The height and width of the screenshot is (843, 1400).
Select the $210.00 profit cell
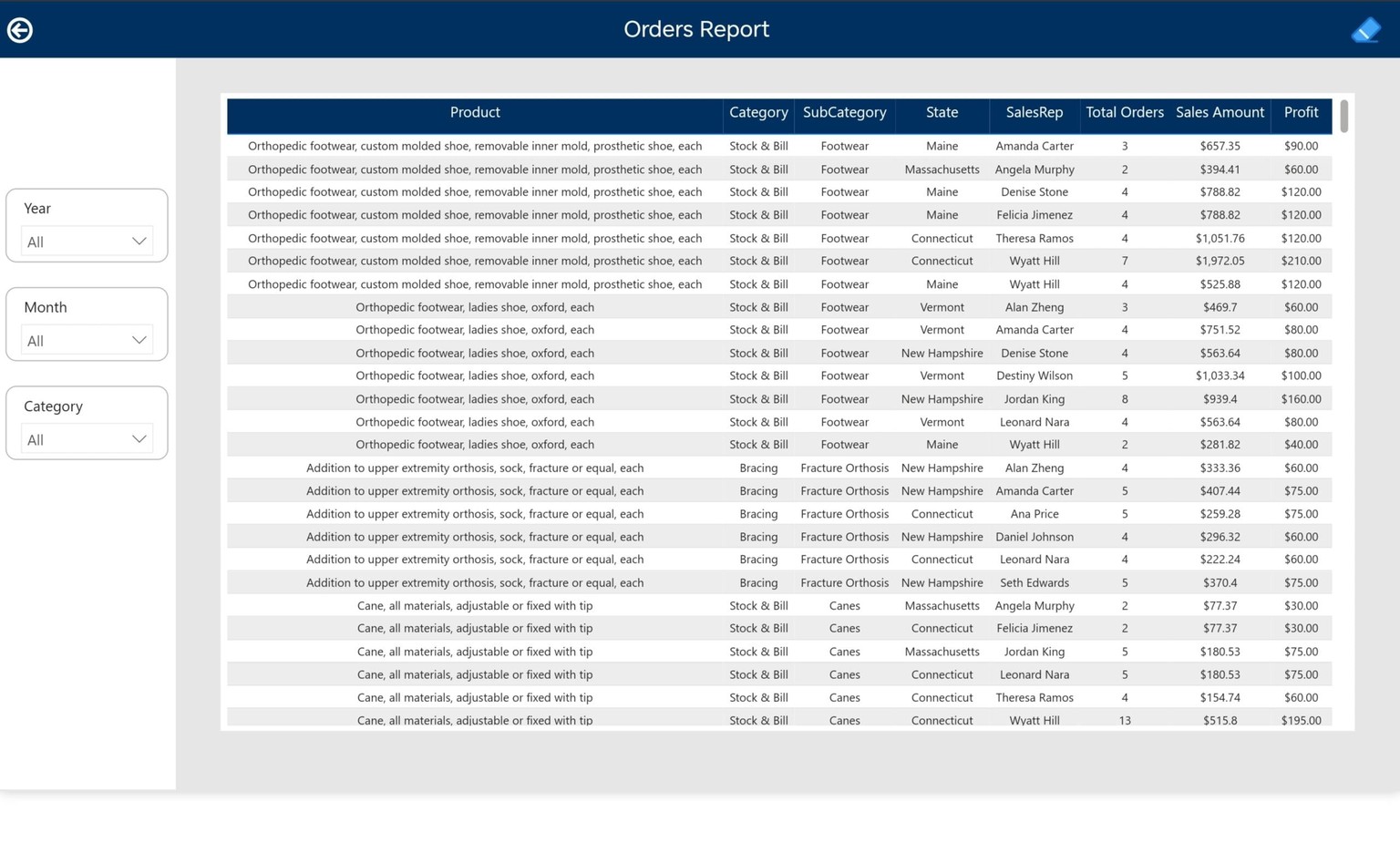(1301, 261)
